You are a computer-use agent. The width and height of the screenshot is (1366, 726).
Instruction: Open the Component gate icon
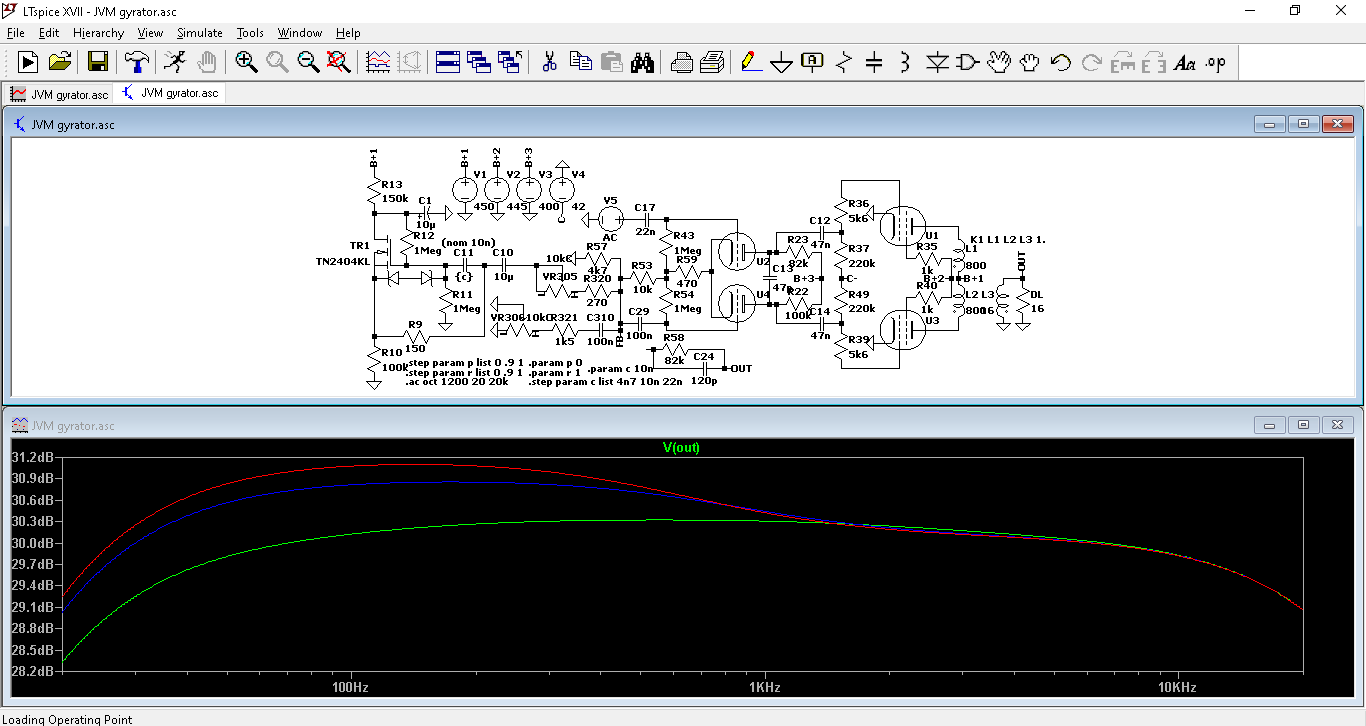(967, 62)
